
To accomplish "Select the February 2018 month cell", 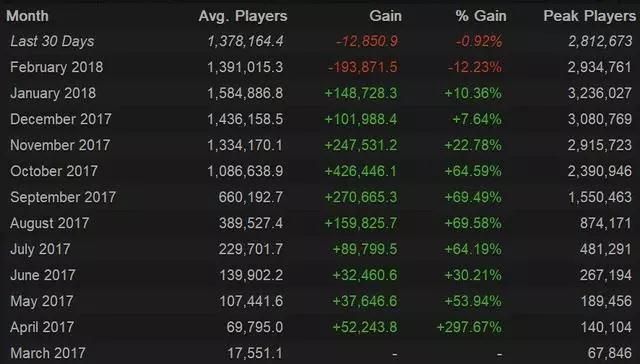I will point(57,67).
